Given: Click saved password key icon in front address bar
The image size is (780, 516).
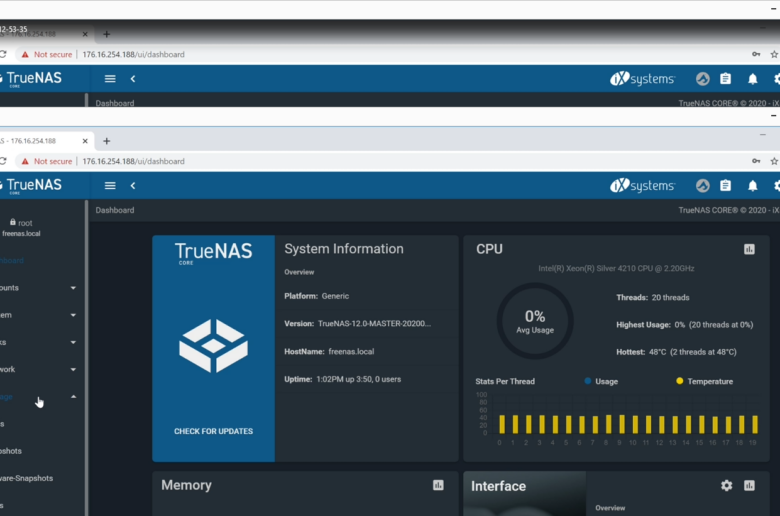Looking at the screenshot, I should click(756, 161).
